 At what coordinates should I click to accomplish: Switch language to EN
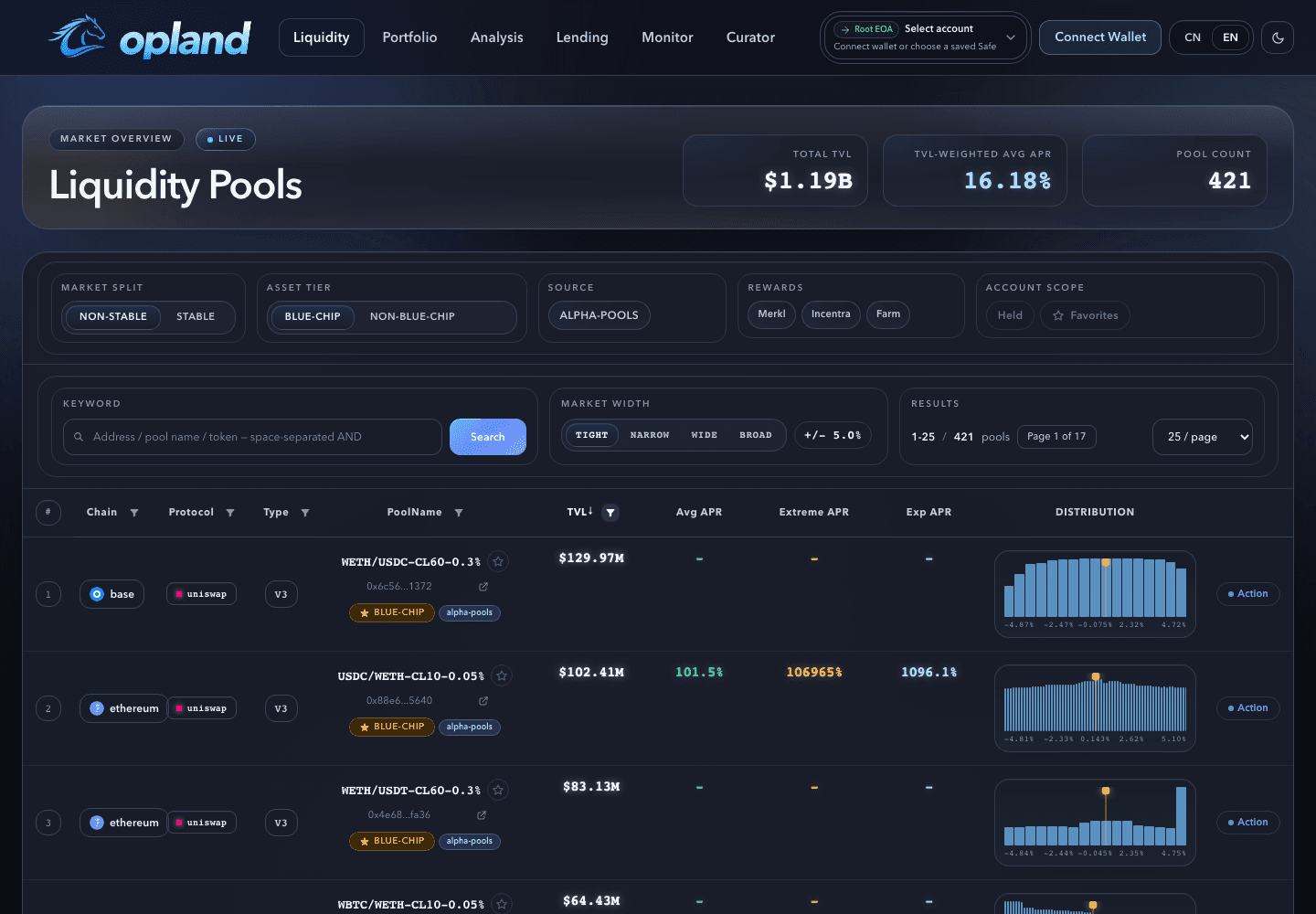1231,37
